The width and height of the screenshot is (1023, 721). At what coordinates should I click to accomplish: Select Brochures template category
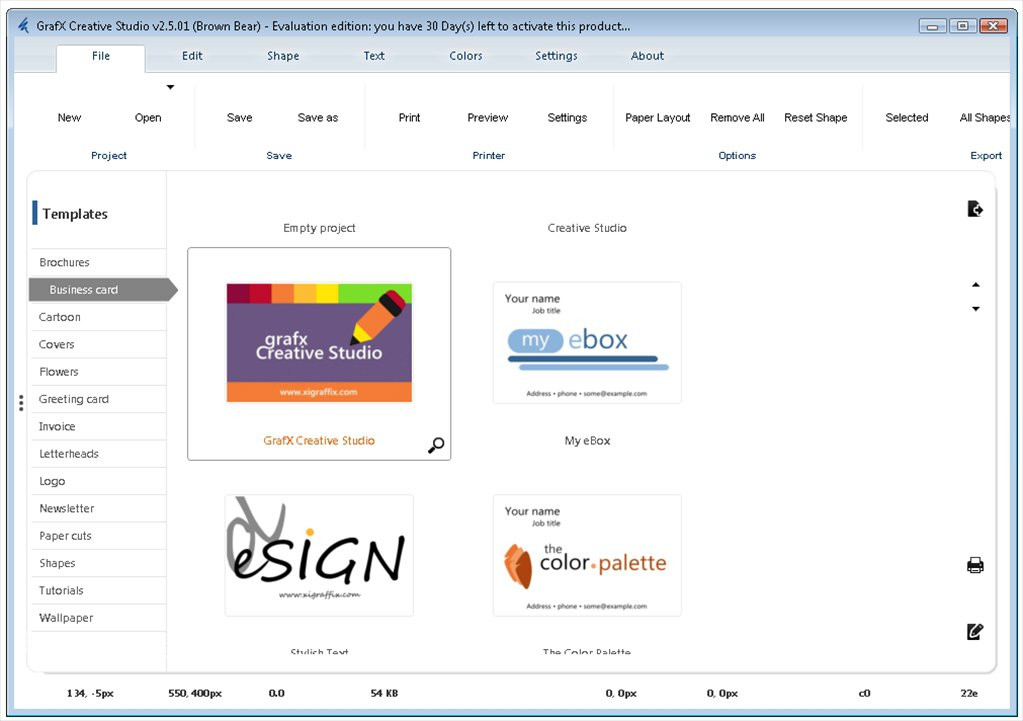98,262
